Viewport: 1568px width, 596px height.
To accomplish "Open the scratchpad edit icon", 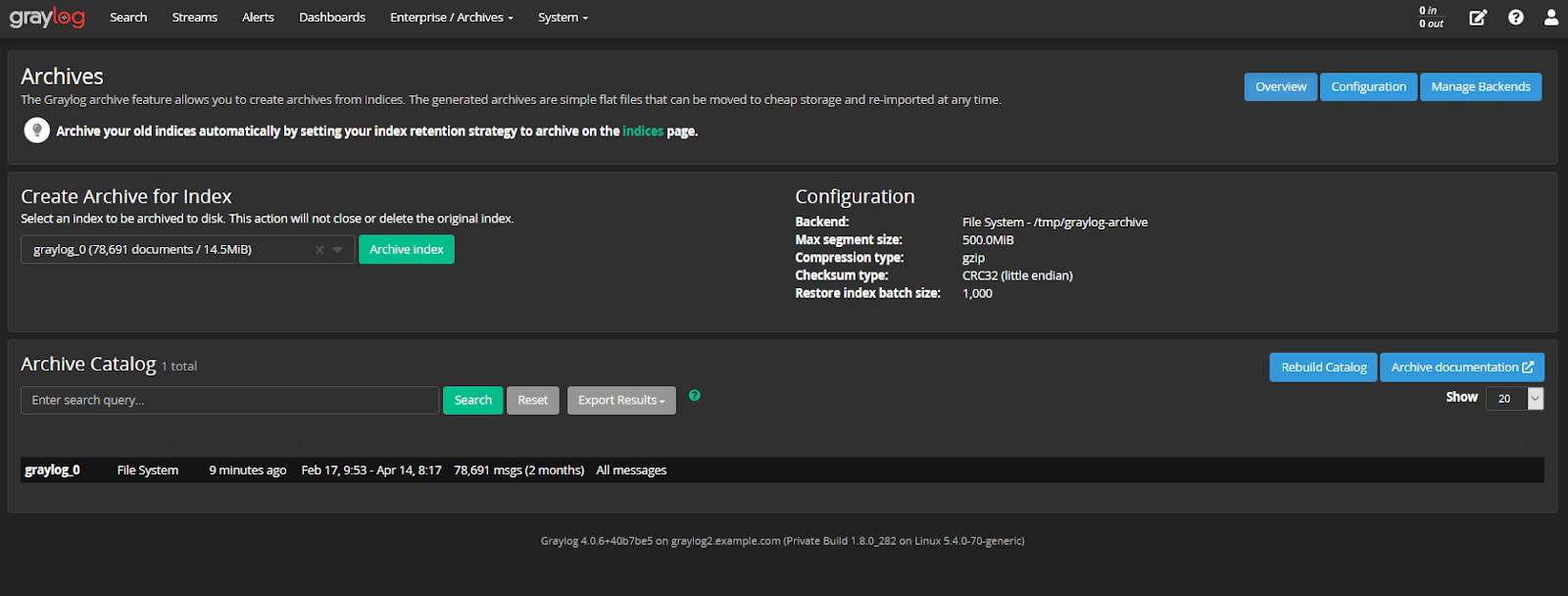I will pos(1478,18).
